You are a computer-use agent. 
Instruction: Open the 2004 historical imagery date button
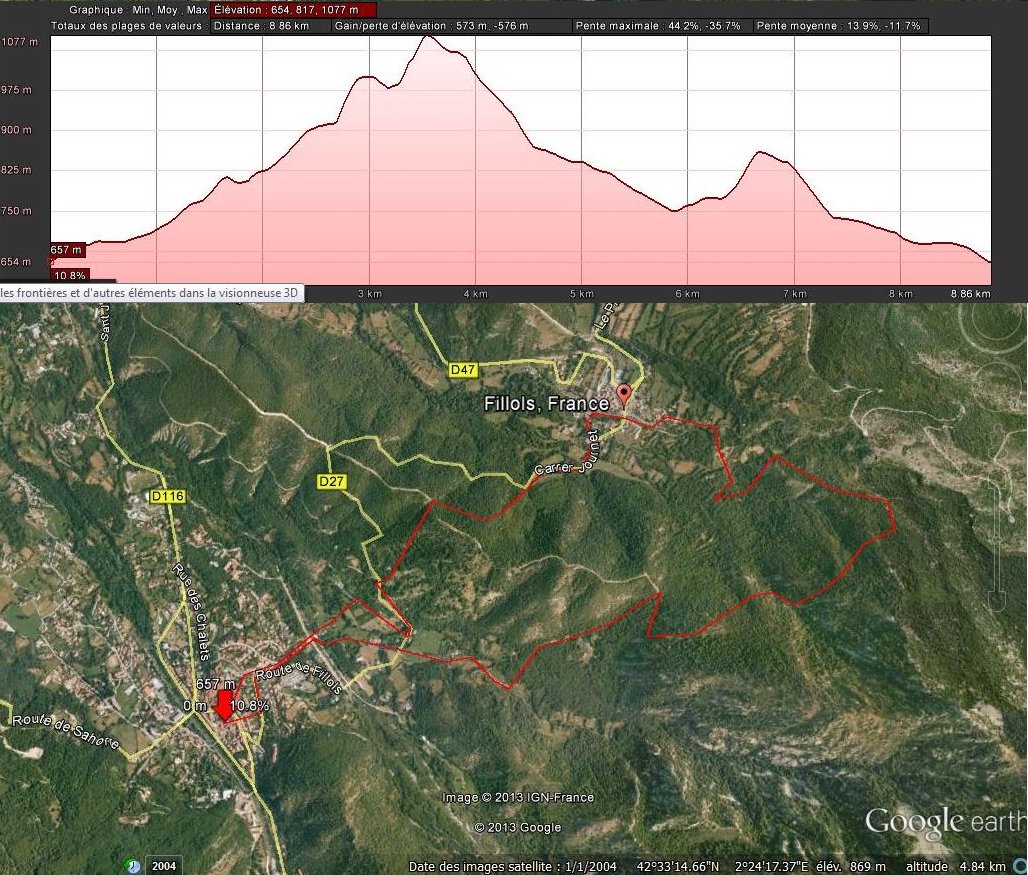click(x=163, y=865)
